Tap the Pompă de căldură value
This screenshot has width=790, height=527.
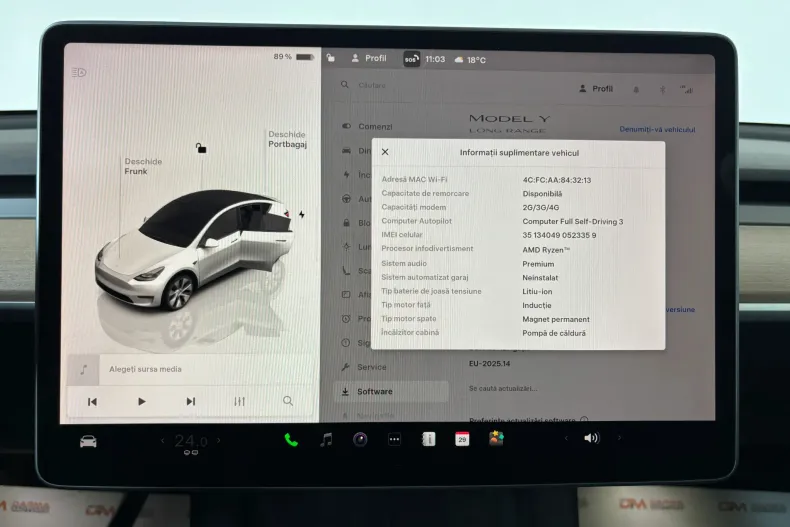click(x=554, y=334)
